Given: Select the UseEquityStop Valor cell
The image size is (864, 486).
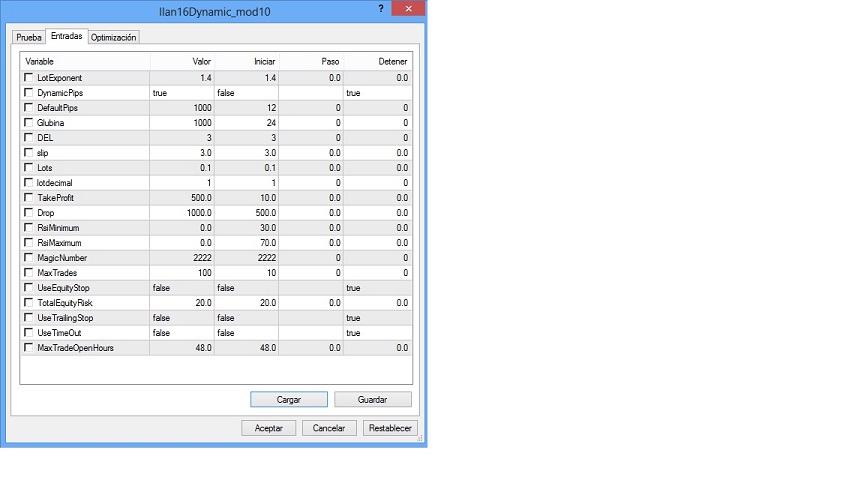Looking at the screenshot, I should (182, 288).
